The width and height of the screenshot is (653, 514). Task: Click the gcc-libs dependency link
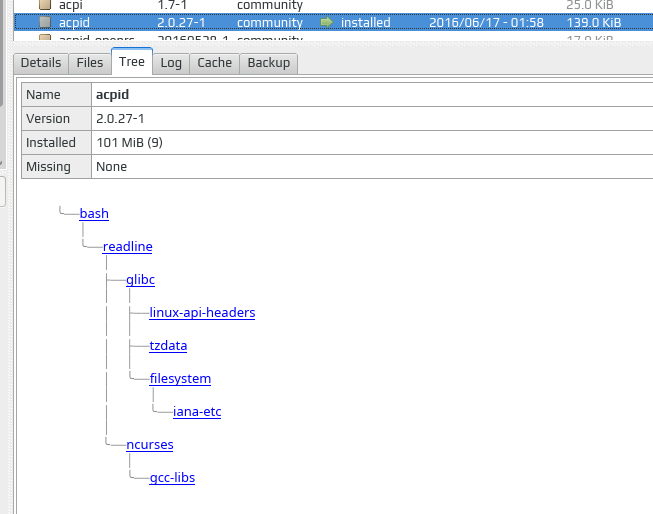click(x=172, y=477)
